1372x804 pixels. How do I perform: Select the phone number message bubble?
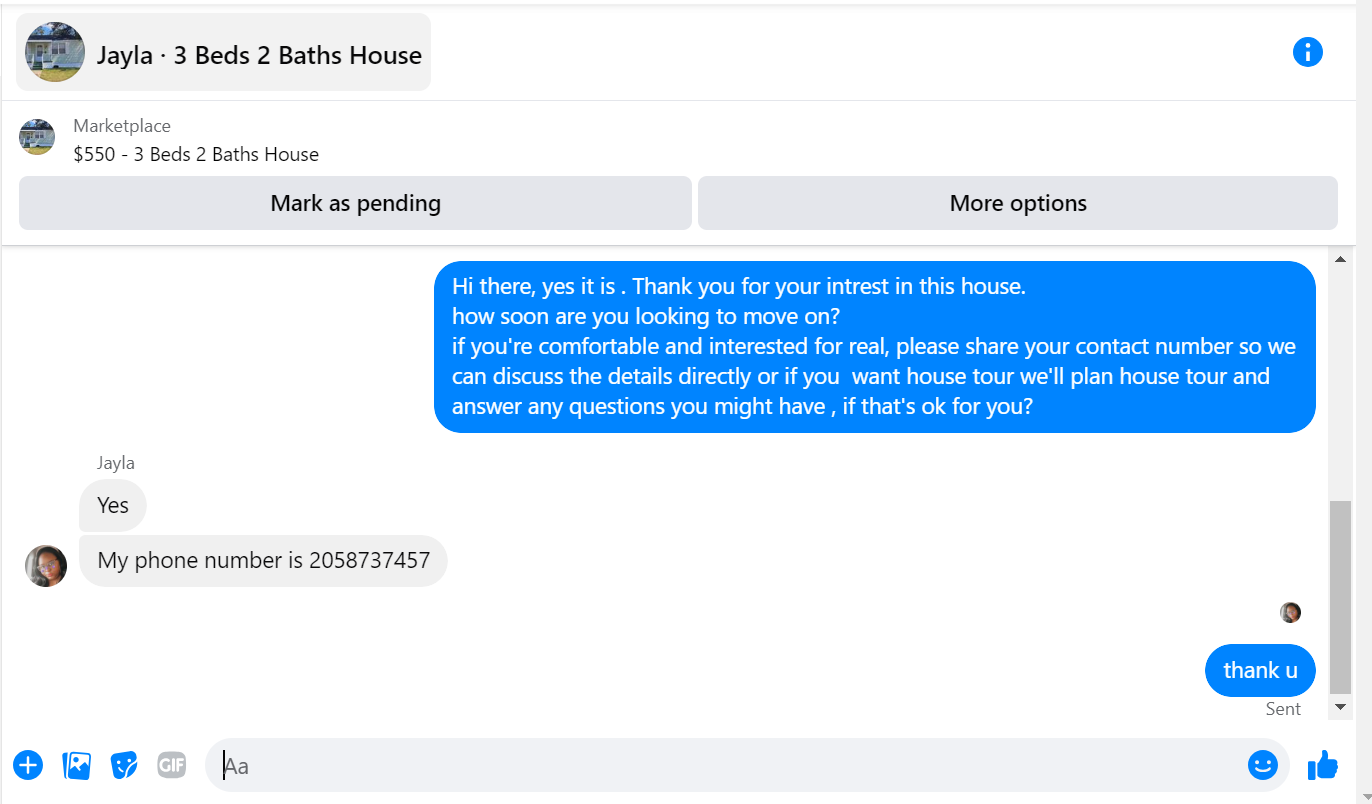click(263, 561)
